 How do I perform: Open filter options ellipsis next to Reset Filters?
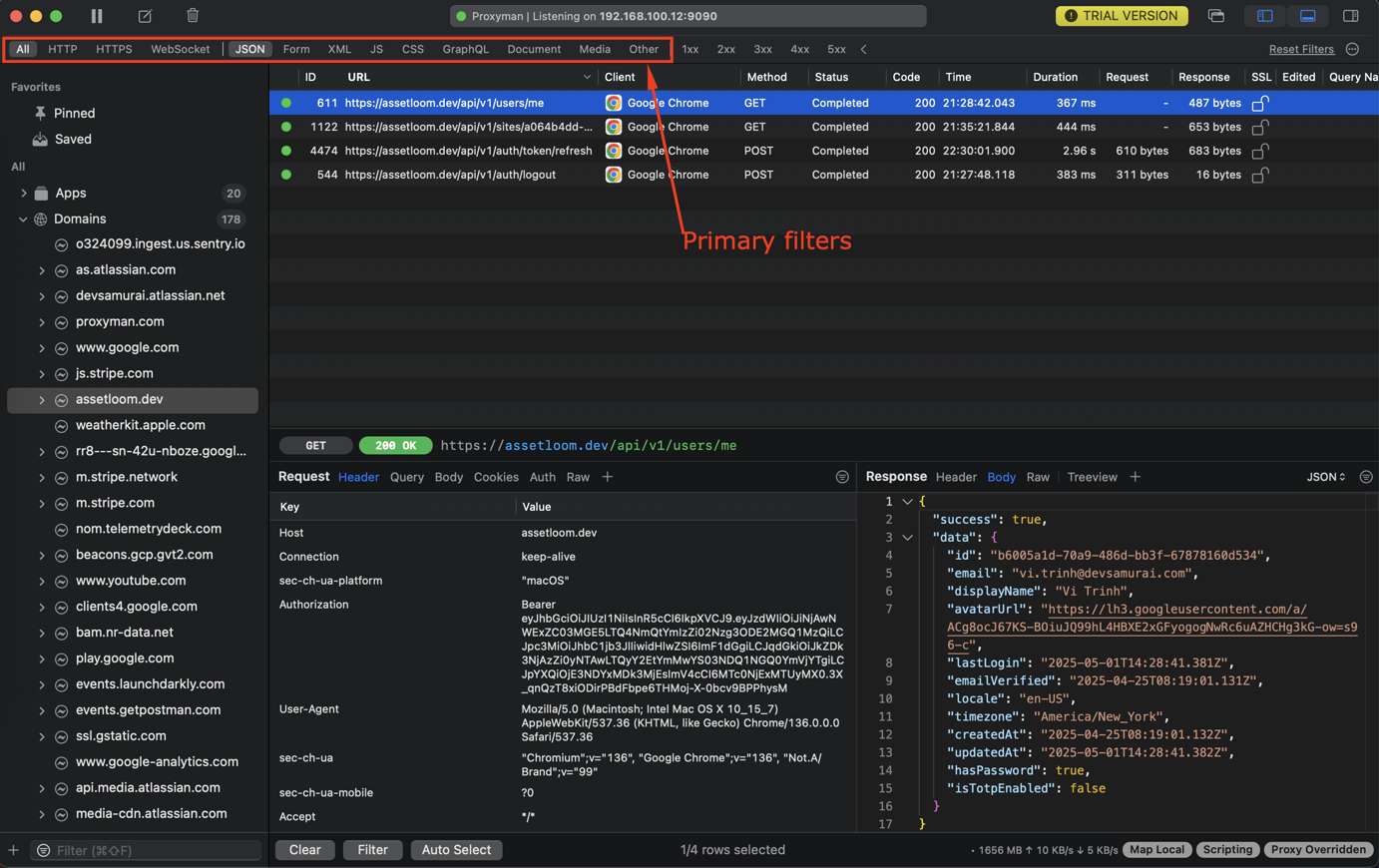coord(1352,49)
